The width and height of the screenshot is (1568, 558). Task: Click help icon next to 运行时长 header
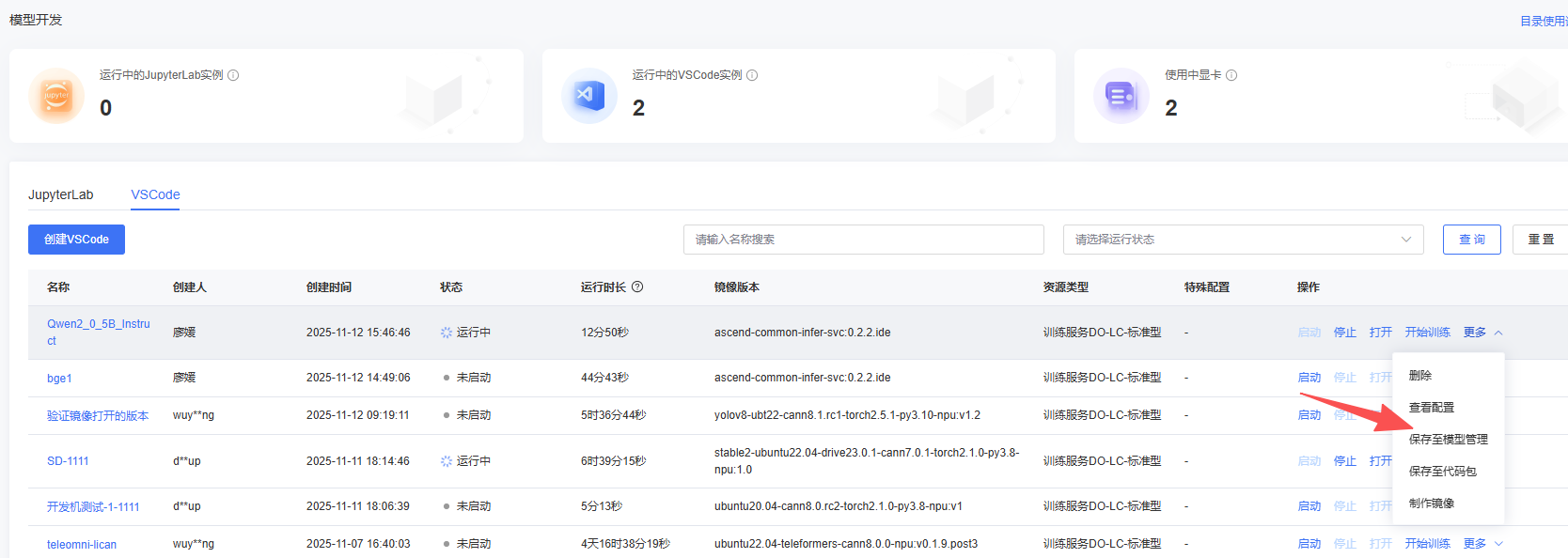[x=637, y=287]
